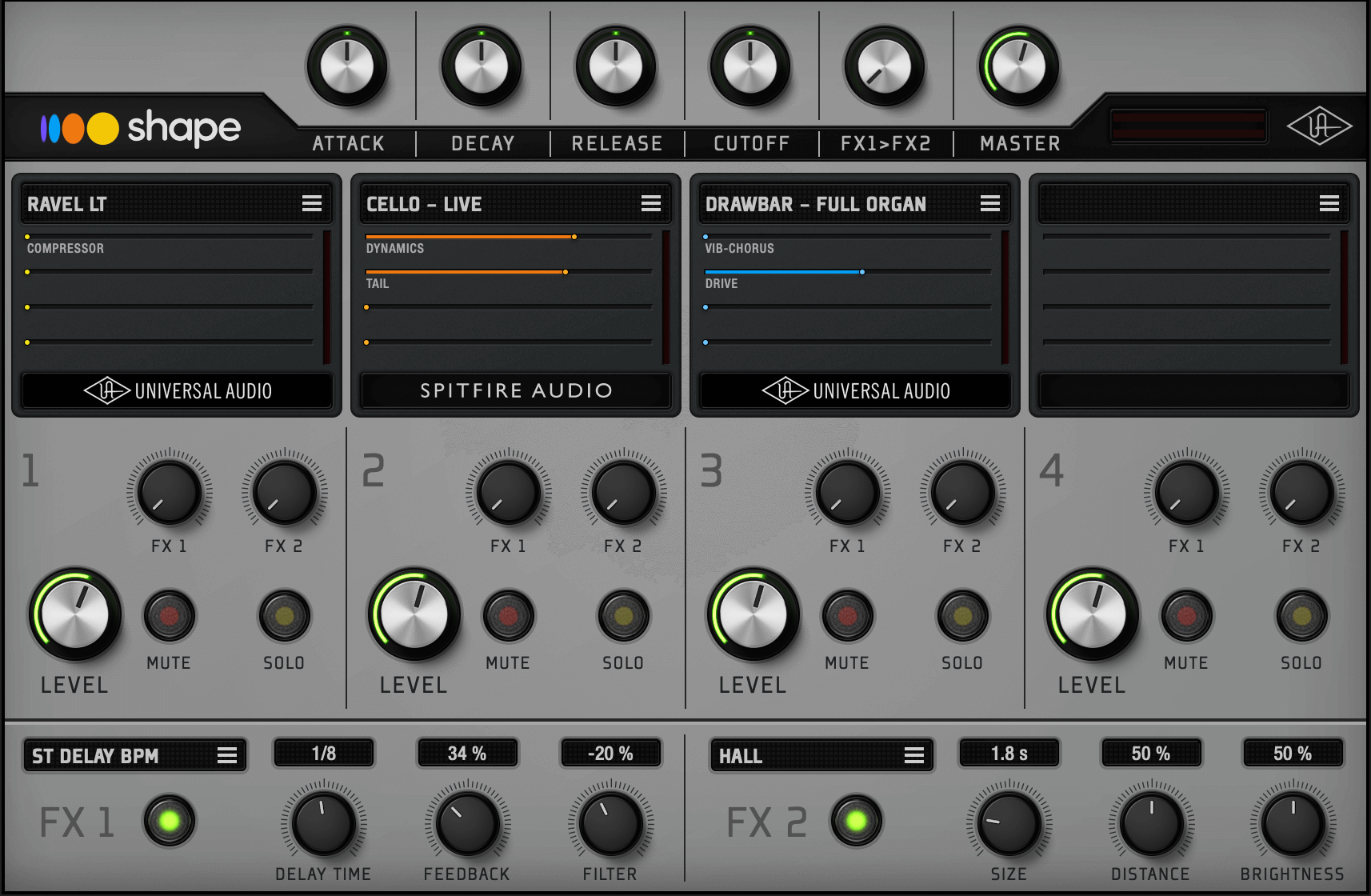This screenshot has width=1371, height=896.
Task: Open the empty fourth slot menu
Action: (x=1329, y=203)
